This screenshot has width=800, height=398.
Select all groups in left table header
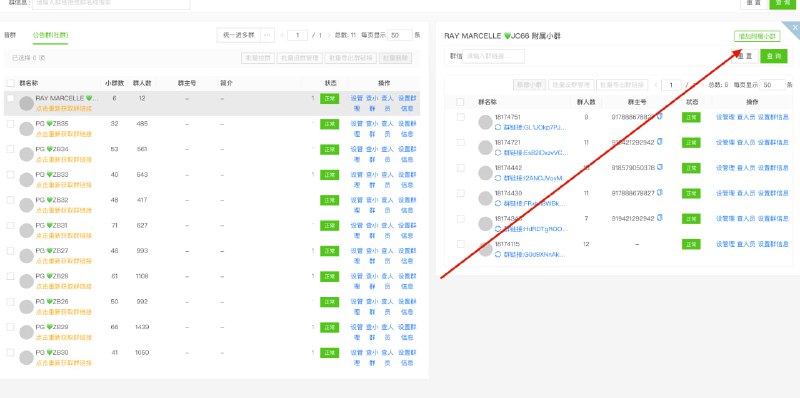pos(11,83)
